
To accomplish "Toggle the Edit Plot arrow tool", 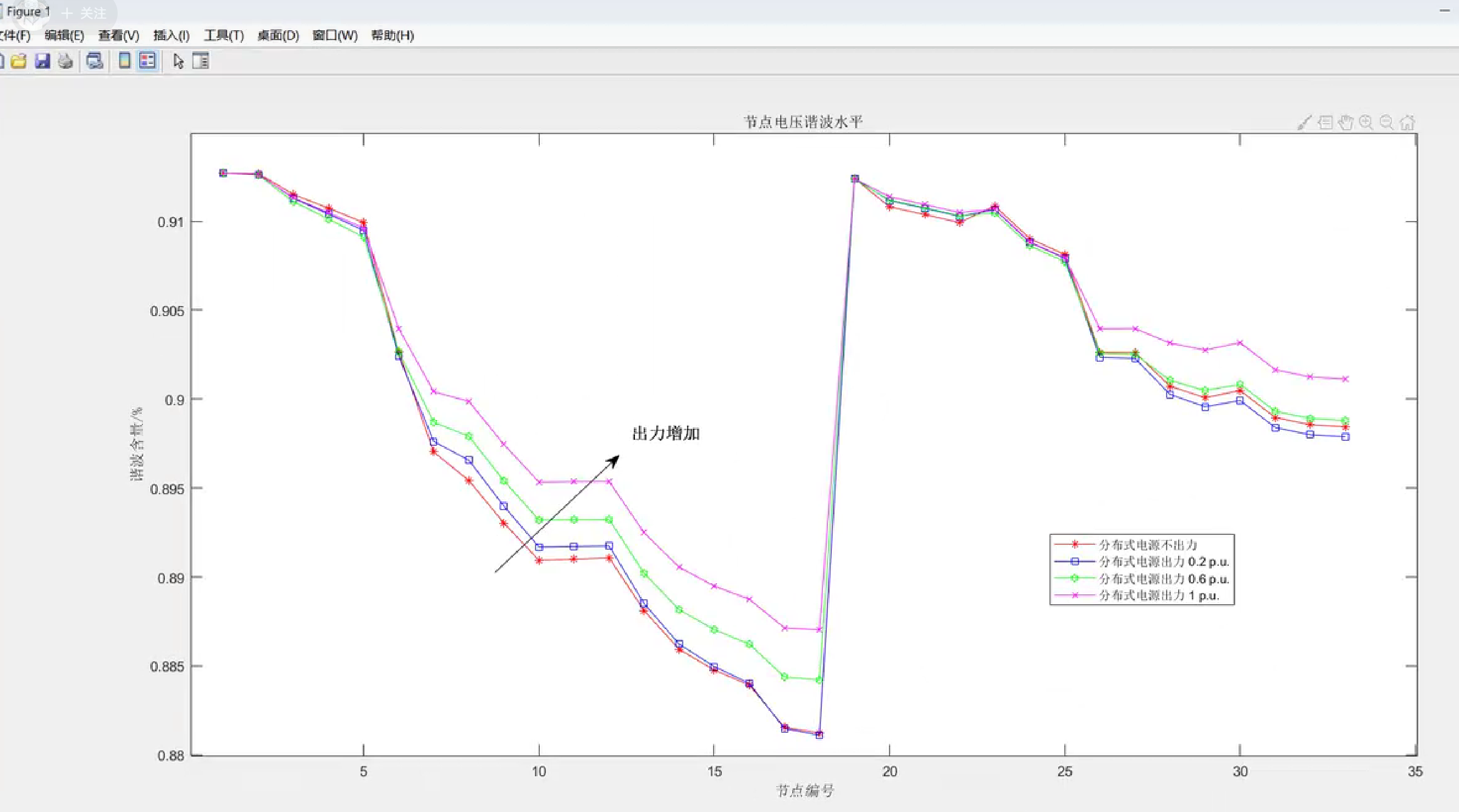I will pos(179,61).
